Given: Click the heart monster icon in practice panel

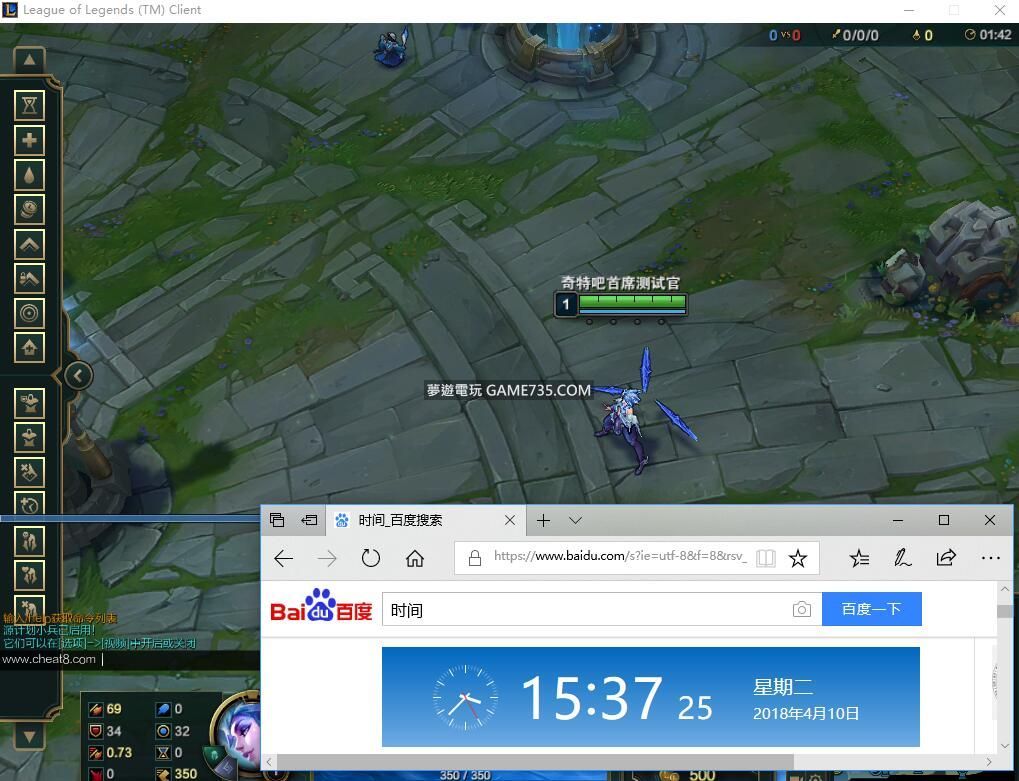Looking at the screenshot, I should coord(29,575).
